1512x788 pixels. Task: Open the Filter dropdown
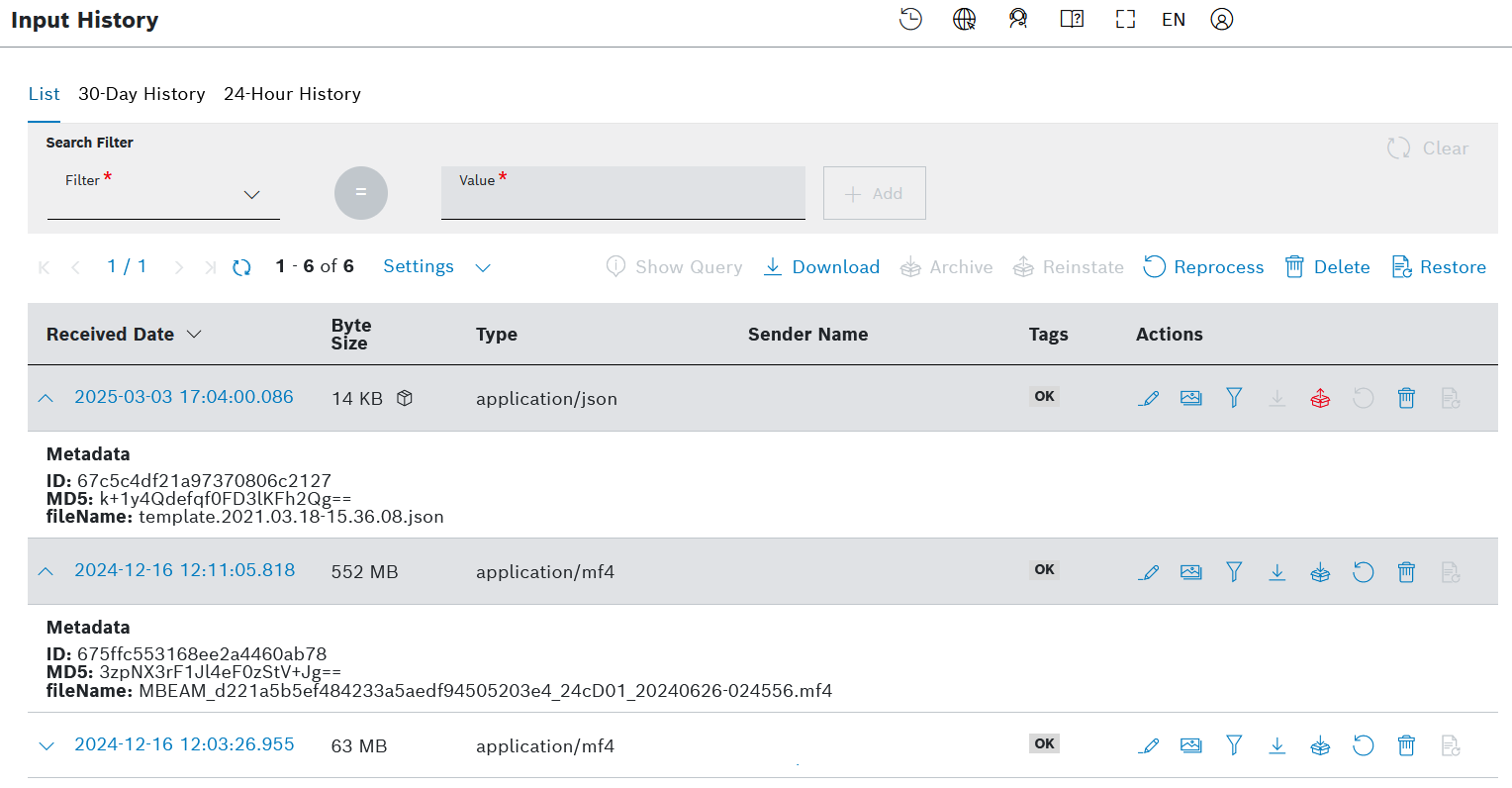(x=163, y=195)
